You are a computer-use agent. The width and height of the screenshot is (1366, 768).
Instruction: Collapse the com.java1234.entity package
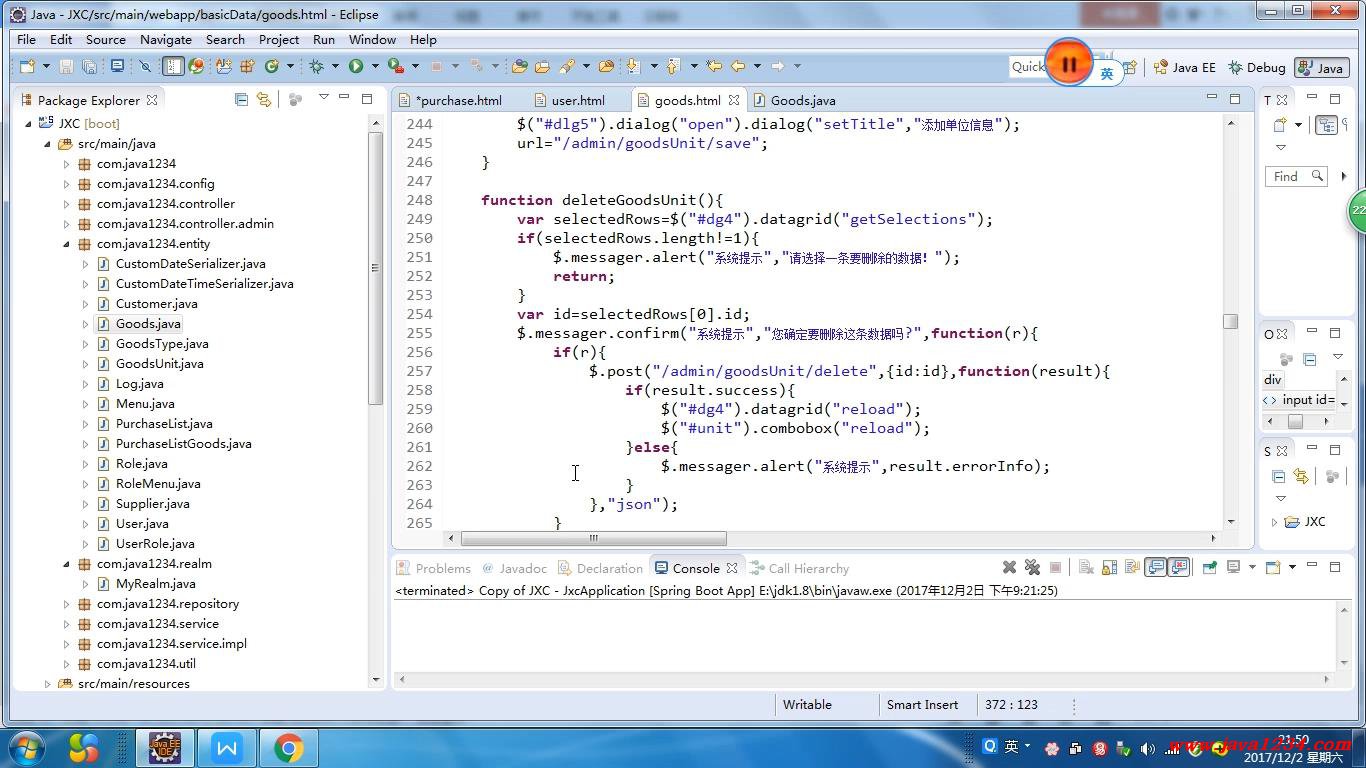(x=66, y=243)
